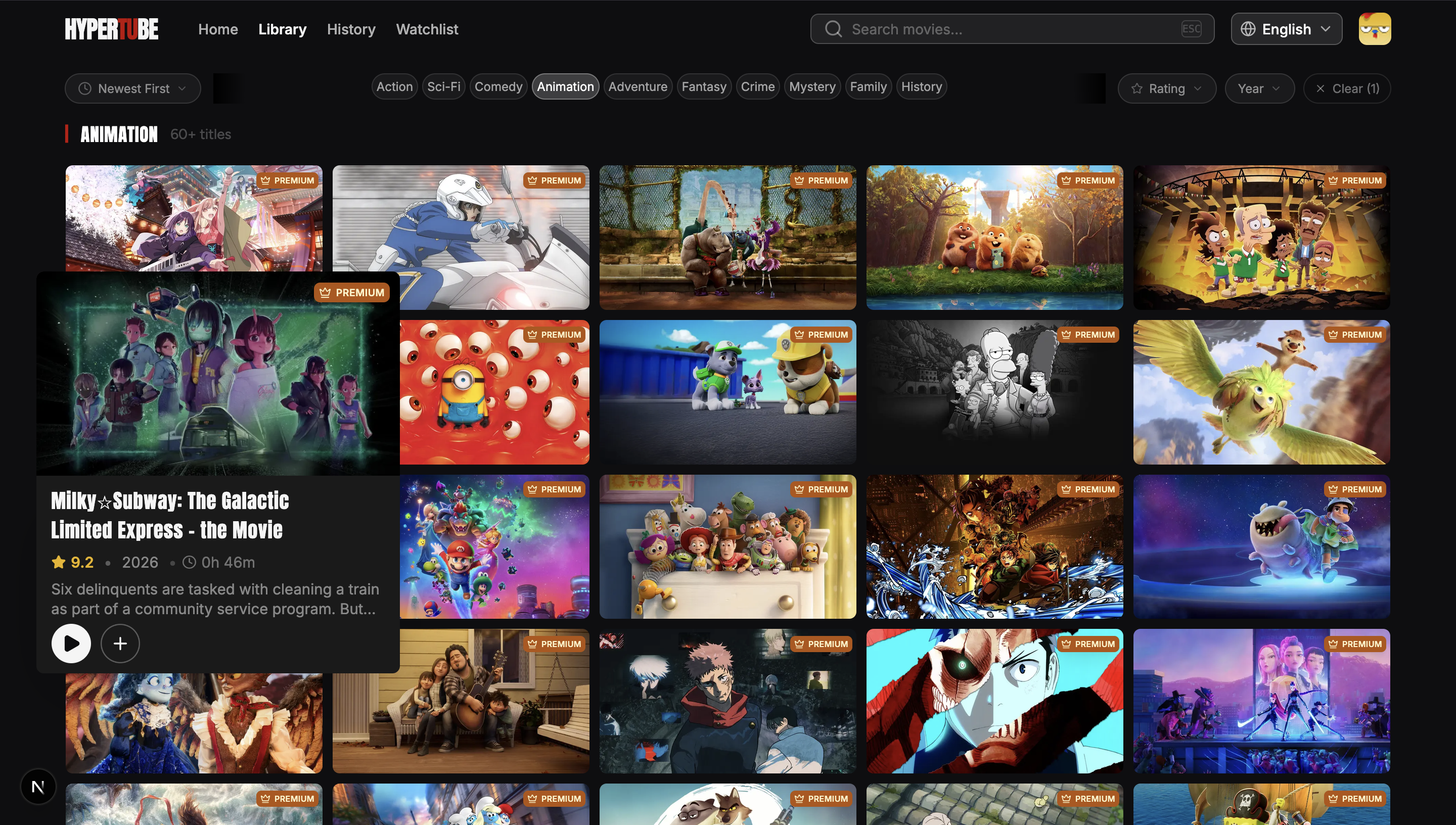Open the user avatar profile icon
1456x825 pixels.
(x=1375, y=29)
